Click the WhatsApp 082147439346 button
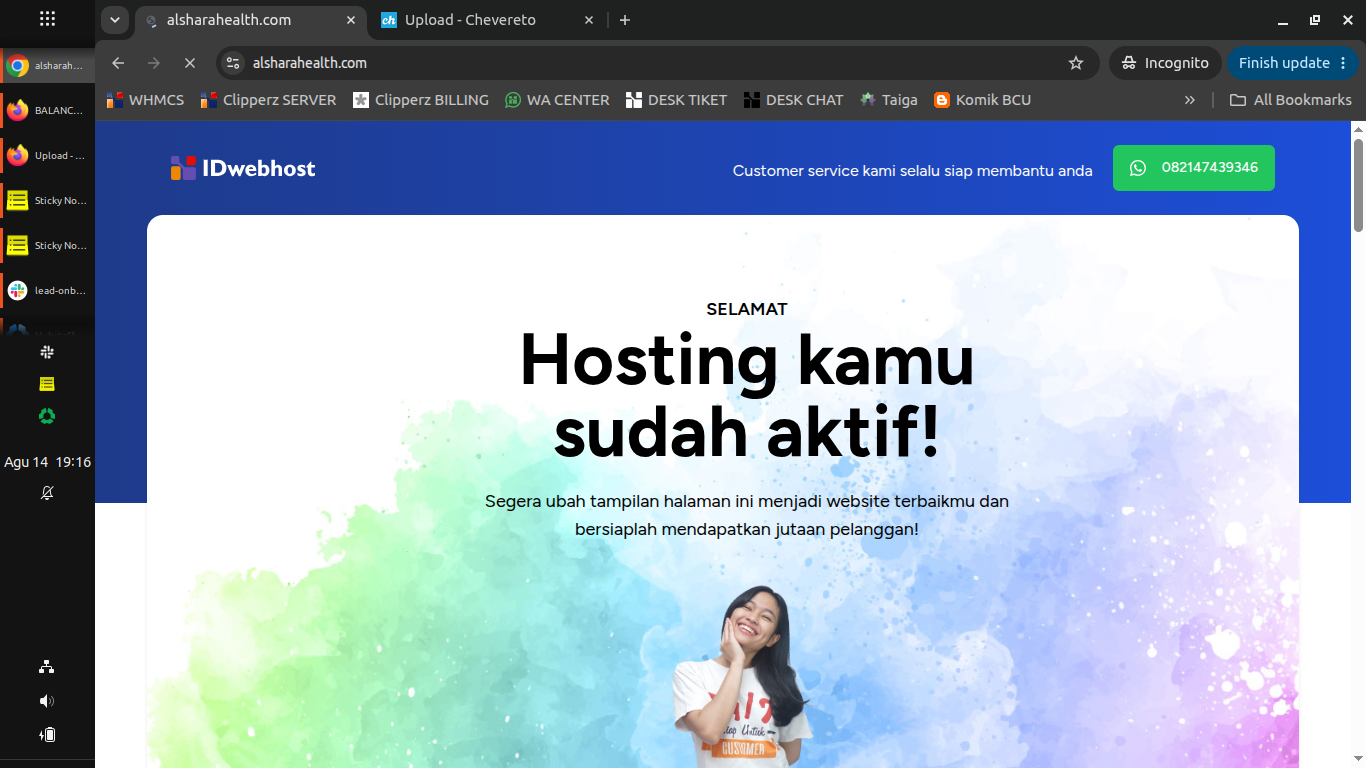This screenshot has height=768, width=1366. click(x=1194, y=168)
